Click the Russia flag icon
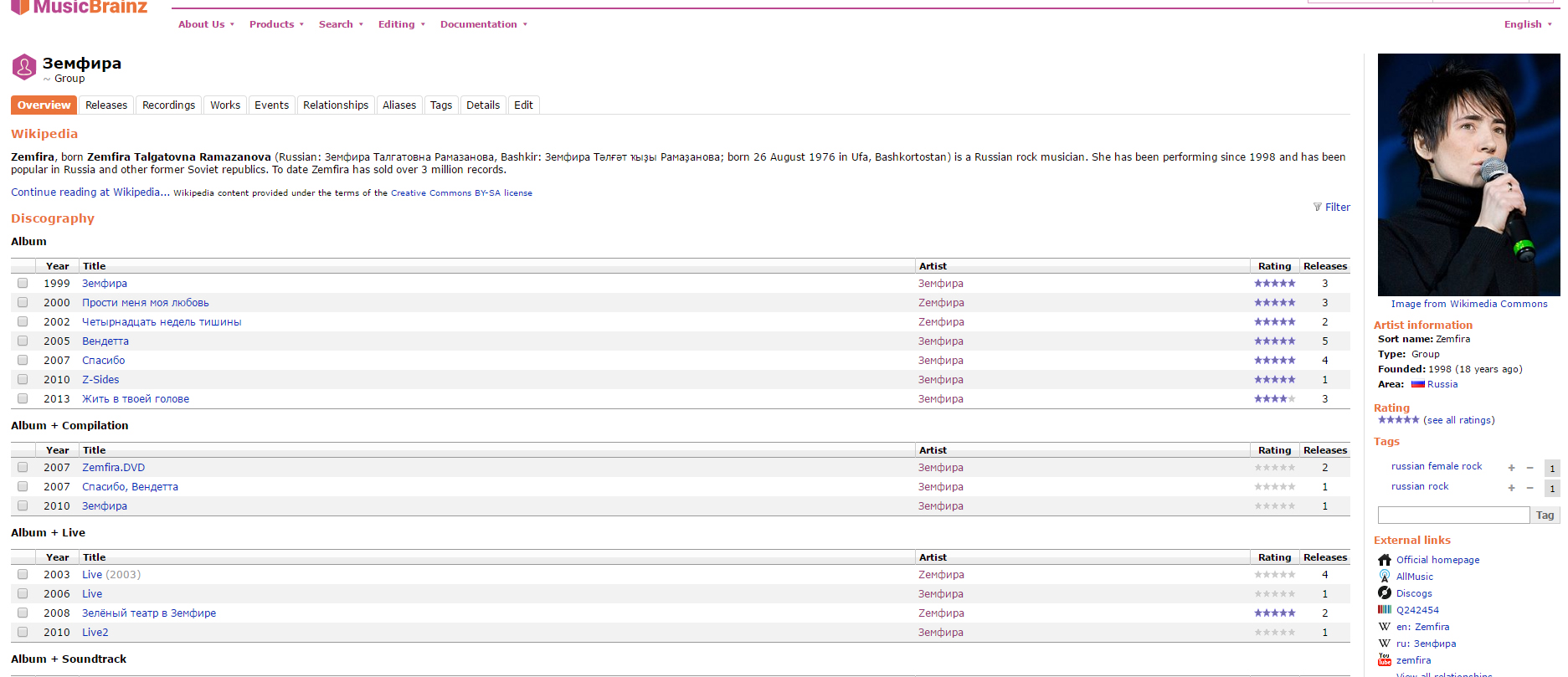 [1418, 384]
